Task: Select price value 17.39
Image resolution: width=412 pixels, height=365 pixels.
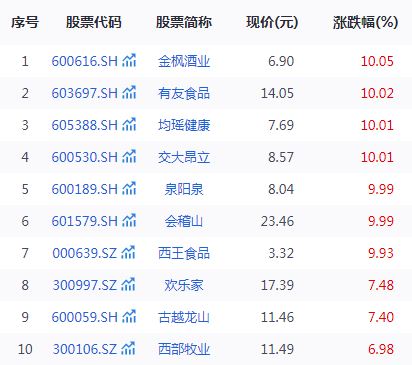Action: pyautogui.click(x=277, y=285)
